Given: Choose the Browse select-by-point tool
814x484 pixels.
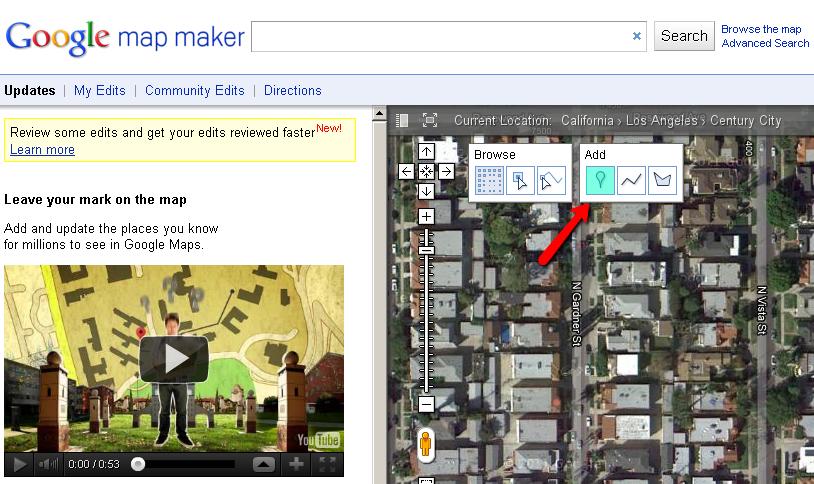Looking at the screenshot, I should tap(520, 180).
